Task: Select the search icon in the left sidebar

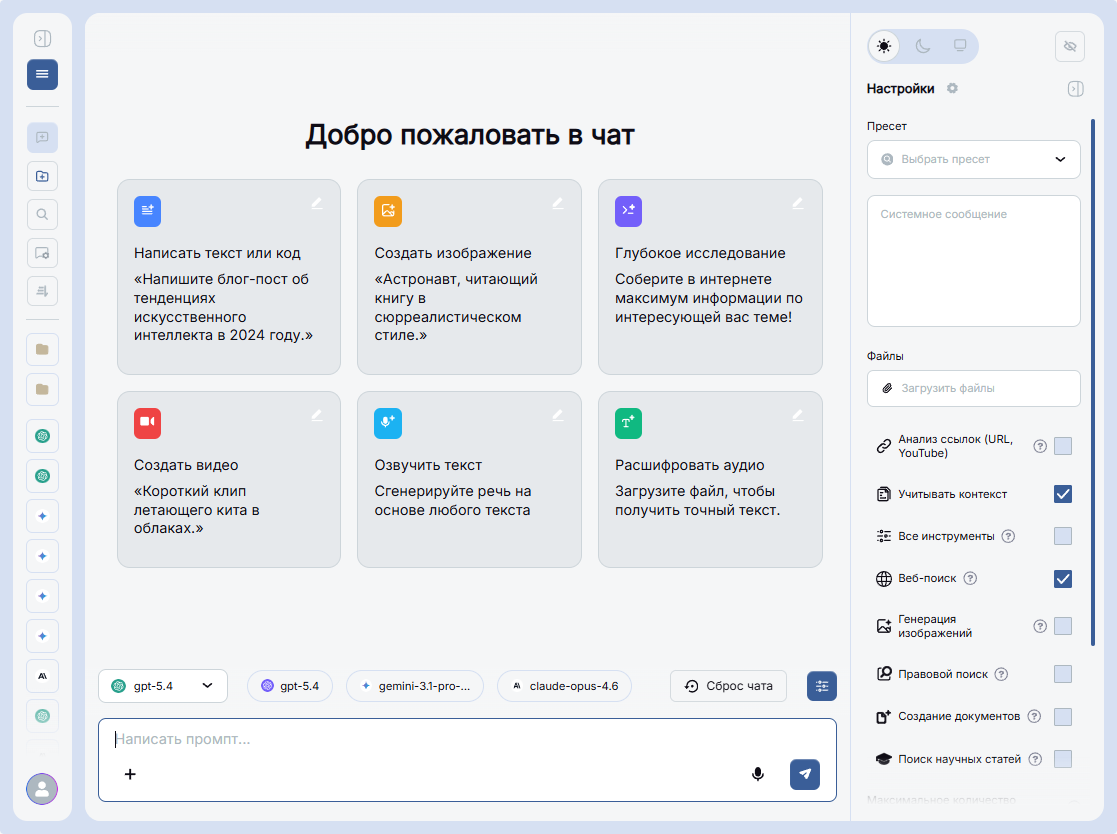Action: (x=42, y=214)
